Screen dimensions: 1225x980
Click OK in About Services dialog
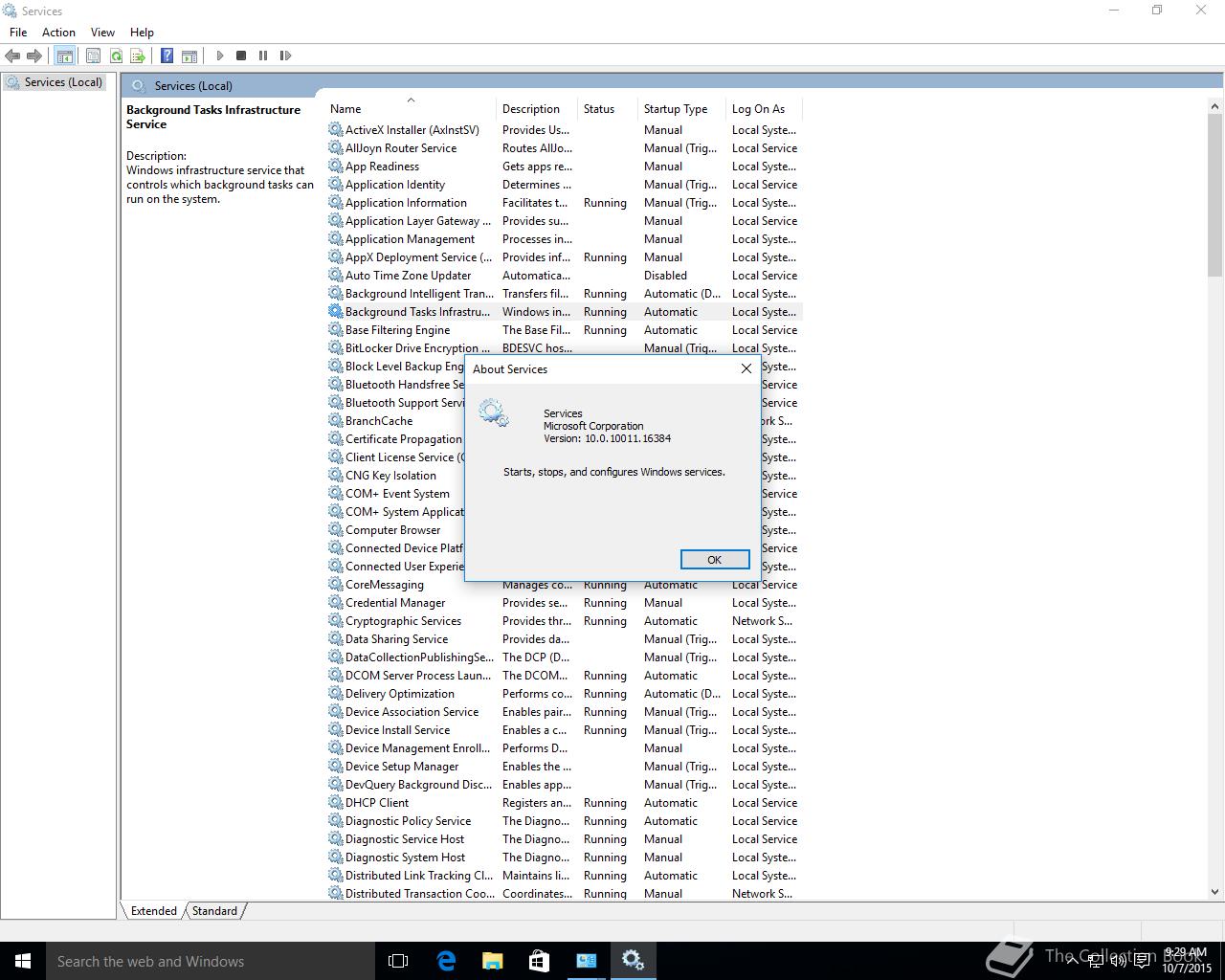[715, 560]
